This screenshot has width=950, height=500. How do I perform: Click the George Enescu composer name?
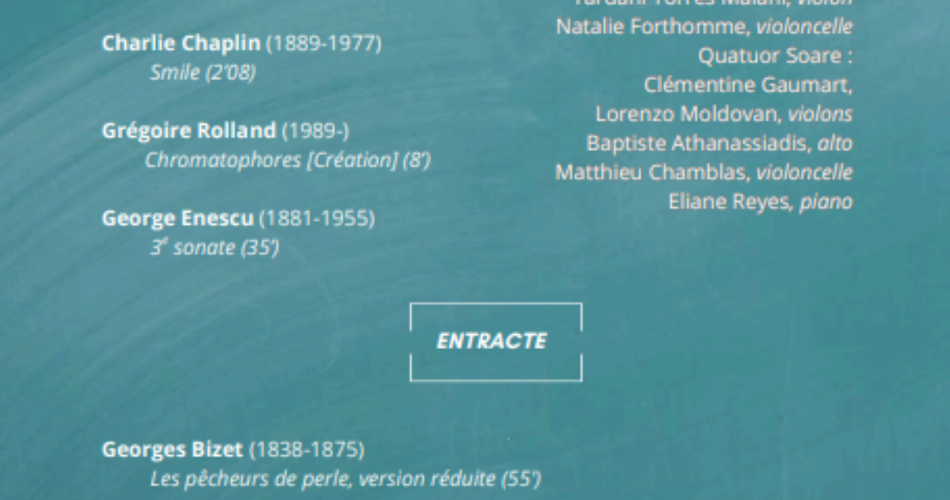tap(178, 218)
